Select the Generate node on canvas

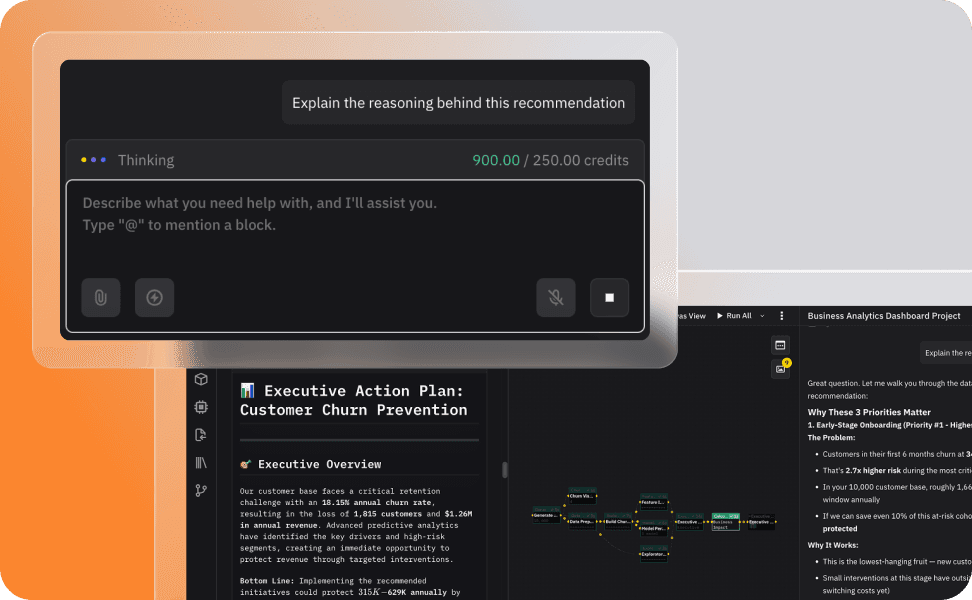545,516
